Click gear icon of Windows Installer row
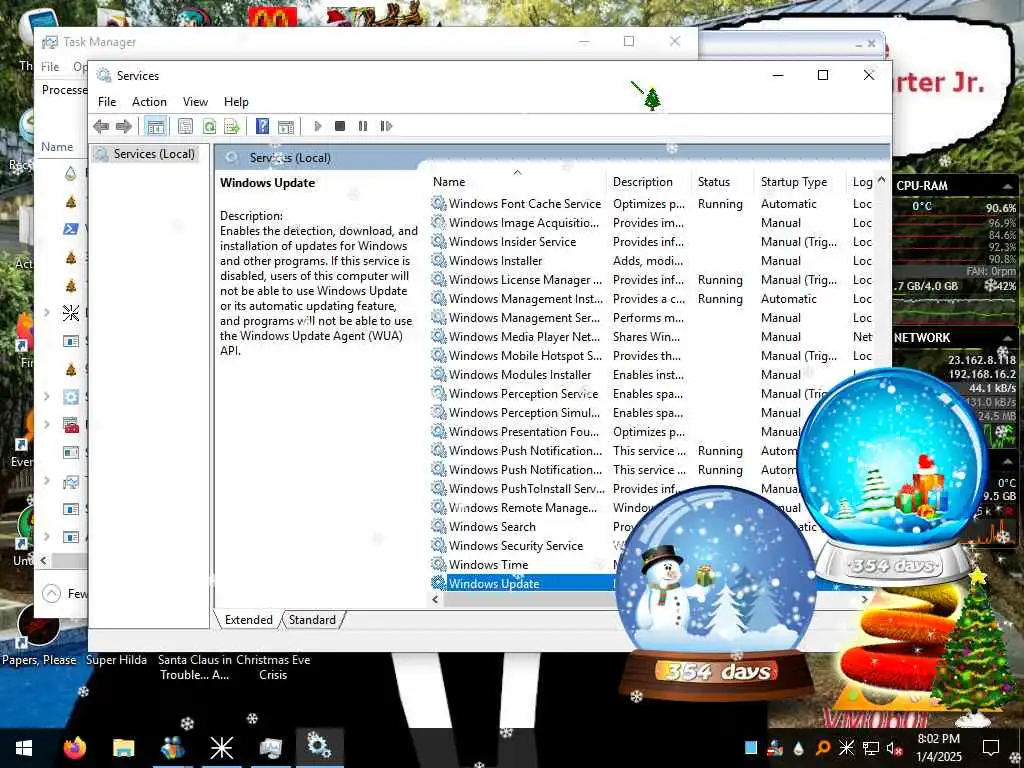 point(439,261)
